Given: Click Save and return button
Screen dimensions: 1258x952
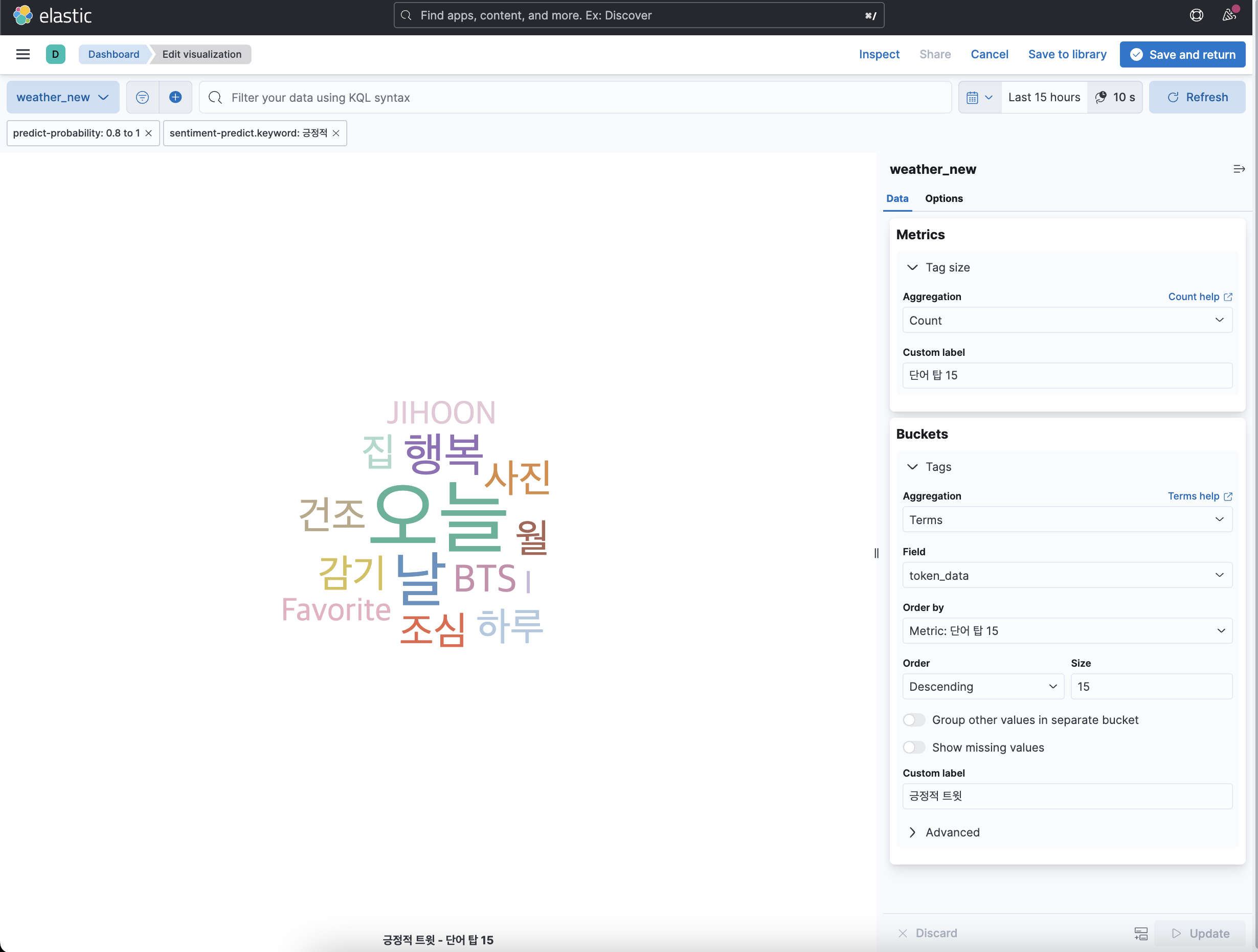Looking at the screenshot, I should click(1182, 54).
